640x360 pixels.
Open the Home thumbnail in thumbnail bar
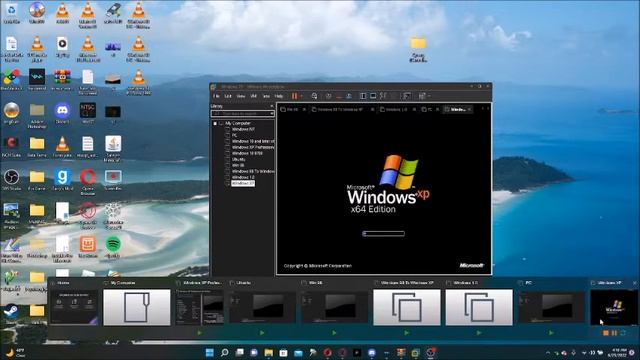[74, 307]
